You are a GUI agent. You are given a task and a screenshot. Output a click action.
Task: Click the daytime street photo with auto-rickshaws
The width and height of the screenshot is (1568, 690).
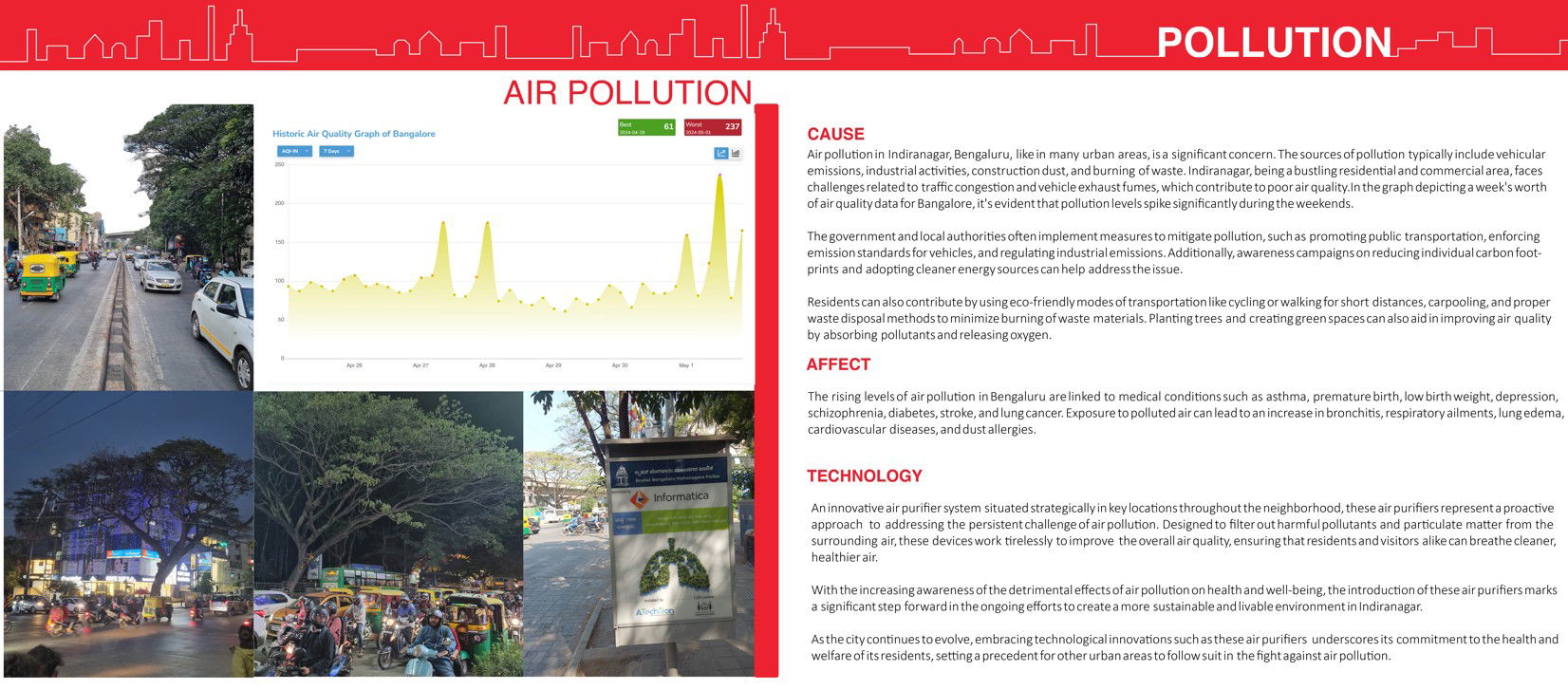(x=128, y=247)
